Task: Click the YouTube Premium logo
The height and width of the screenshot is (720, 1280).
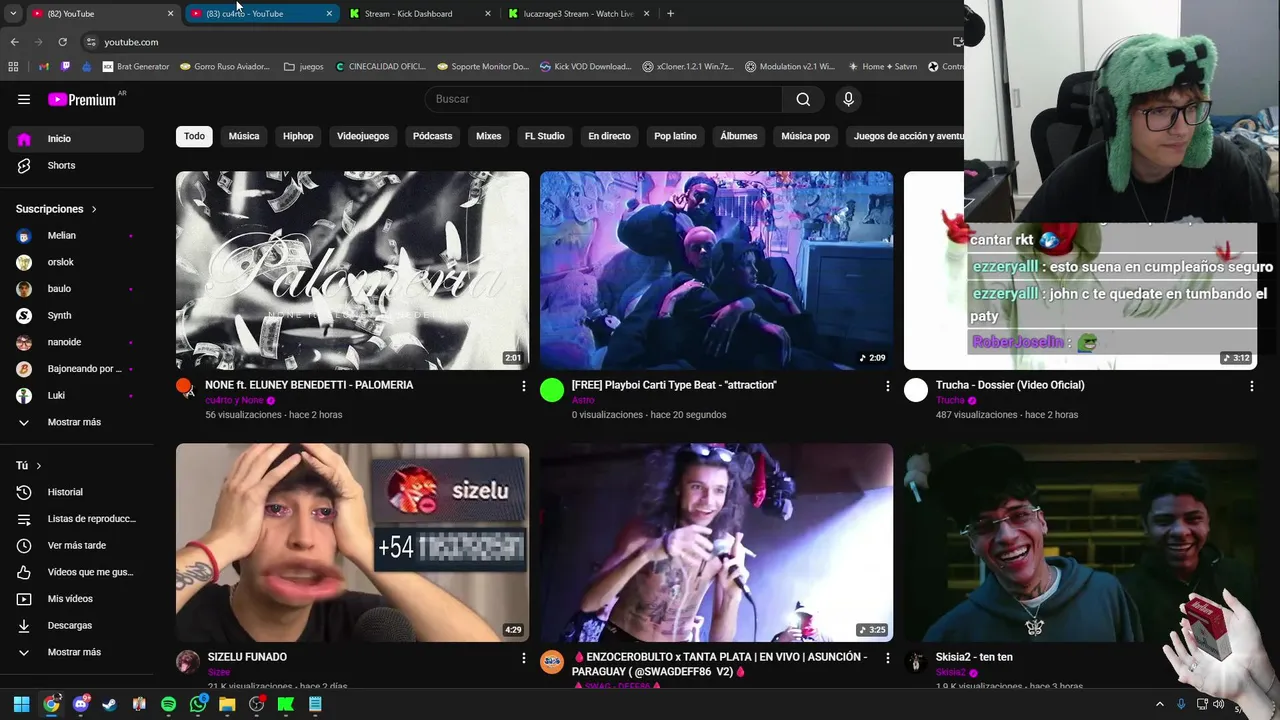Action: [82, 99]
